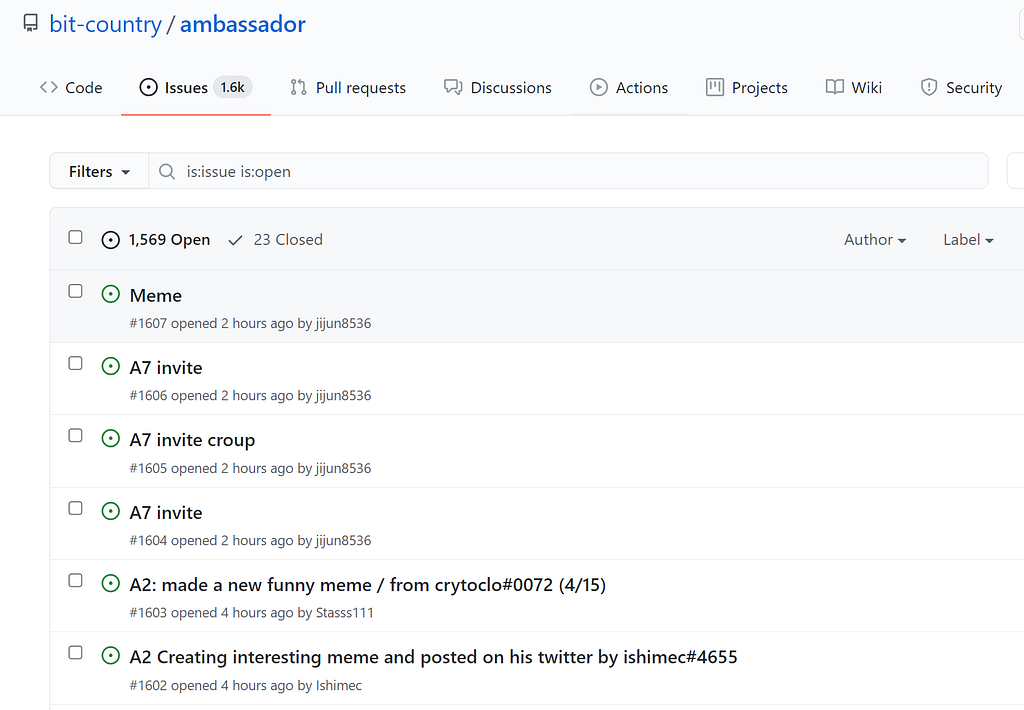Switch to the Issues tab

click(196, 88)
